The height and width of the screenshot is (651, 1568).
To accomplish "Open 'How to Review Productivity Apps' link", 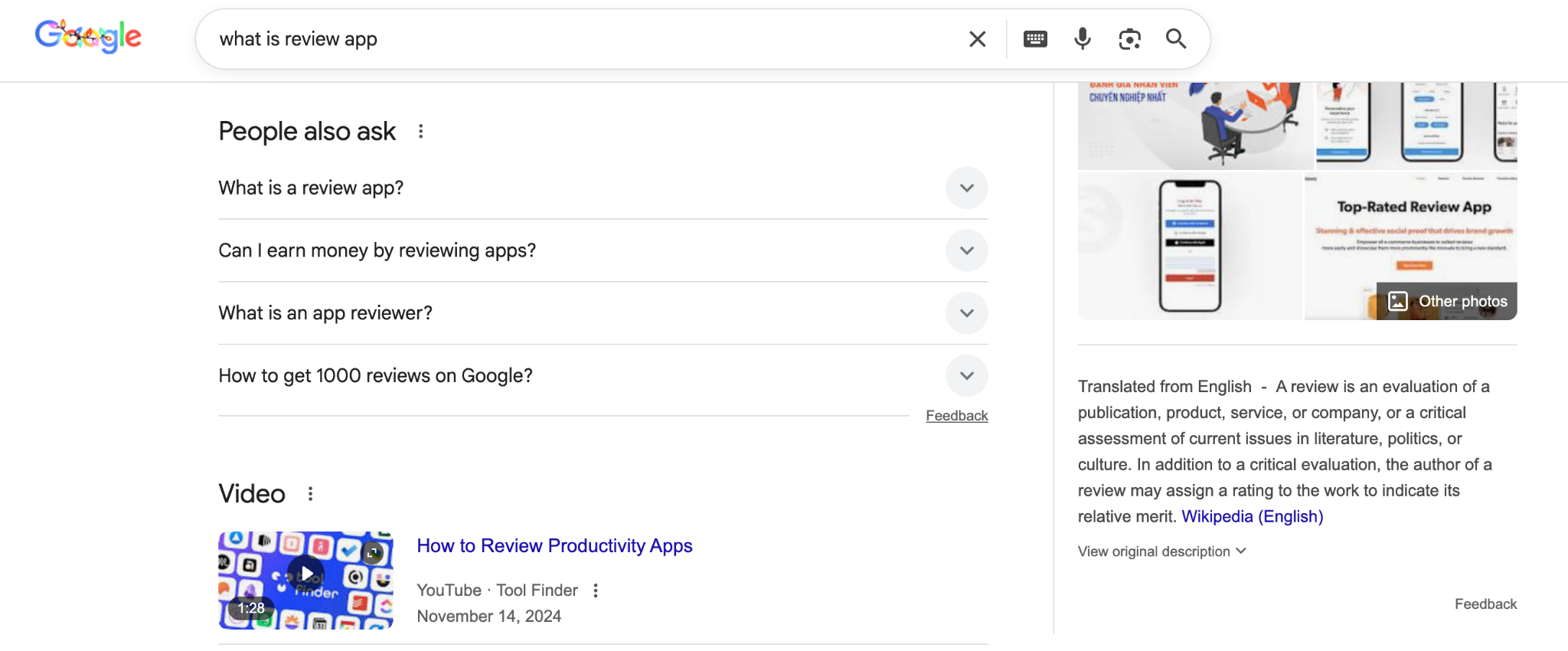I will coord(554,546).
